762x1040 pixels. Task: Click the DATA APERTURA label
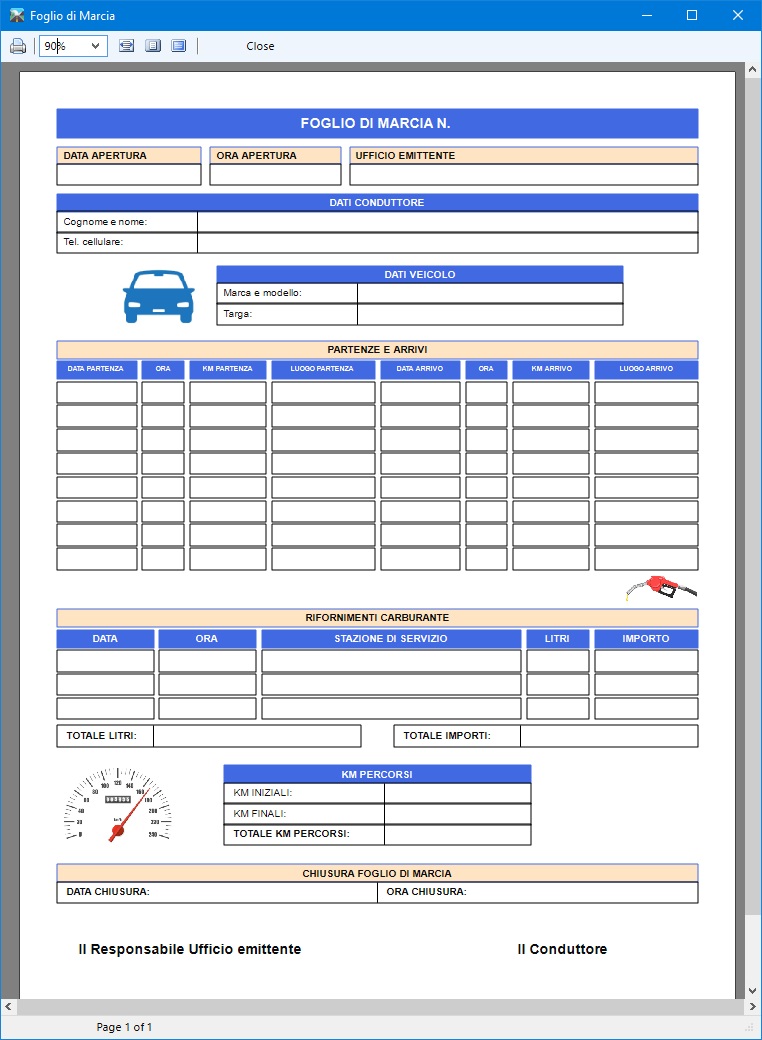[105, 155]
